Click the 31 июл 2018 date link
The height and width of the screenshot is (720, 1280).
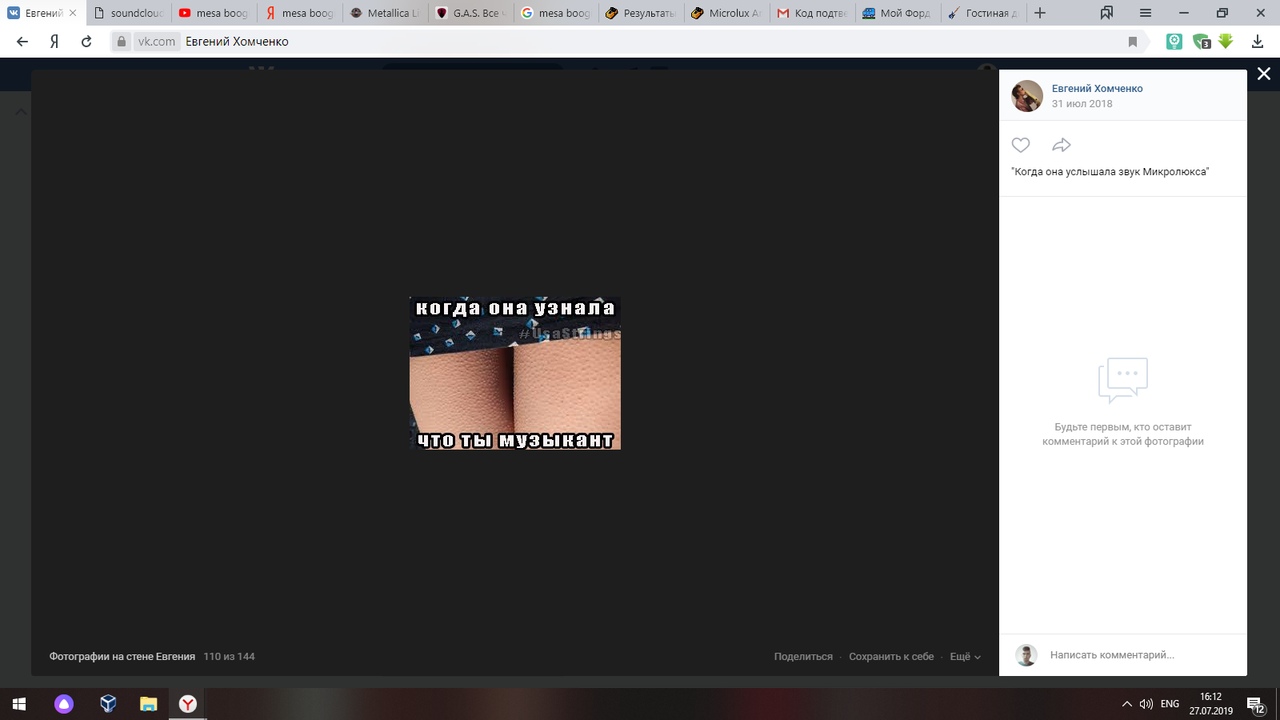[1082, 104]
